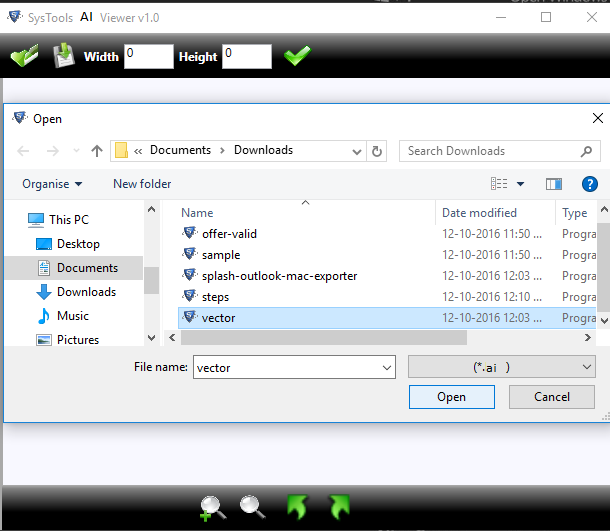Click the date of offer-valid file
This screenshot has height=531, width=610.
click(492, 234)
